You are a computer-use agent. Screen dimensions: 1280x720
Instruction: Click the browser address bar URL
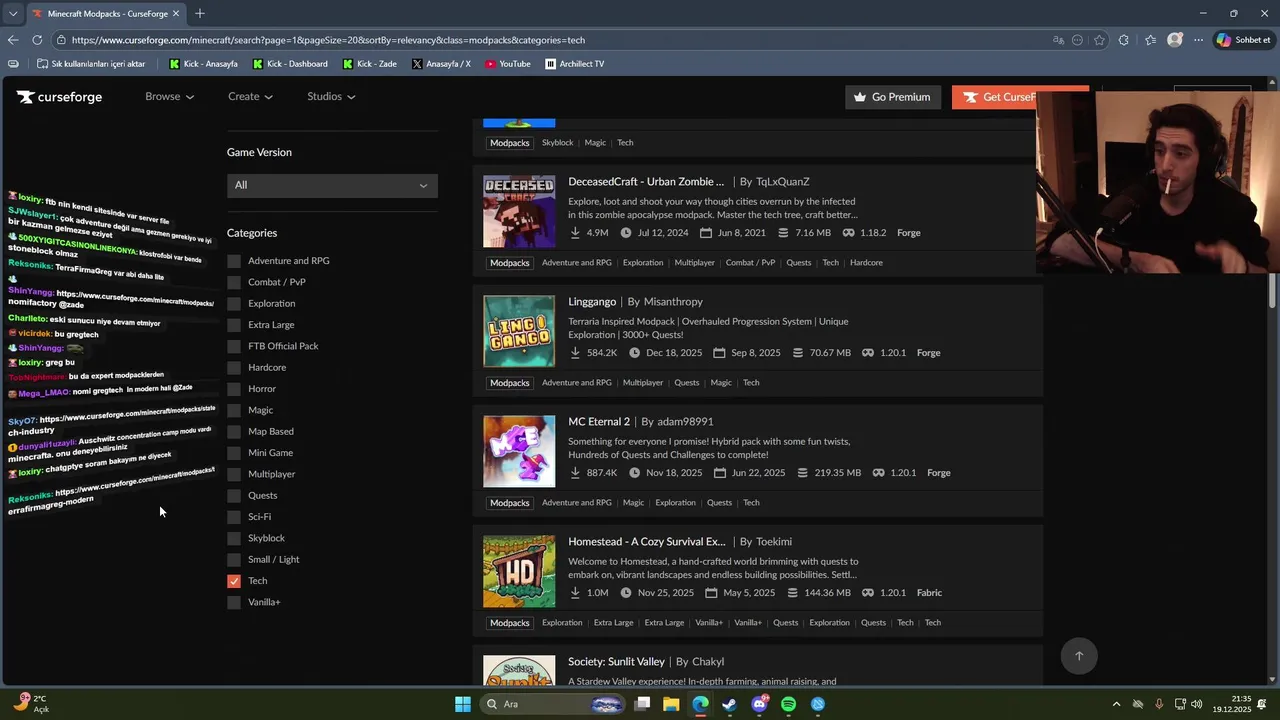pyautogui.click(x=328, y=40)
